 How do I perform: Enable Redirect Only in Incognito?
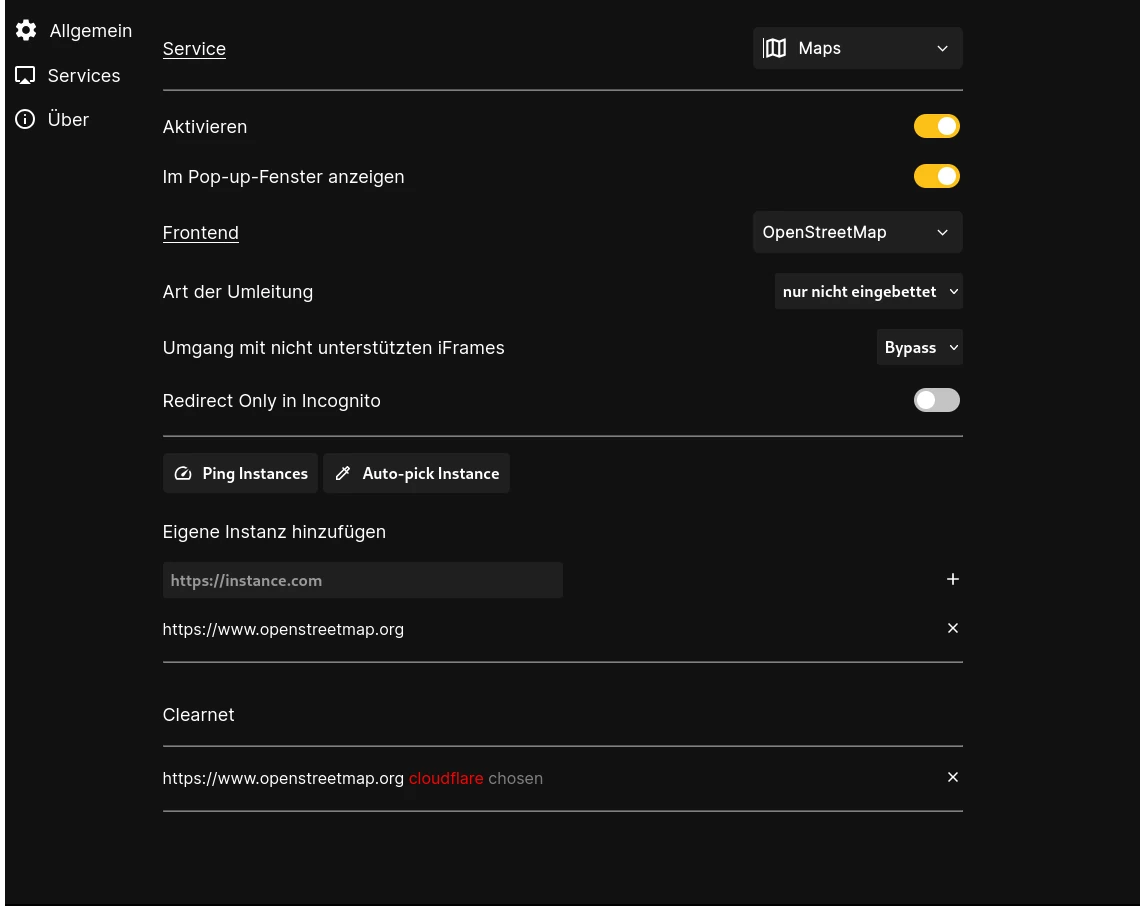tap(936, 400)
